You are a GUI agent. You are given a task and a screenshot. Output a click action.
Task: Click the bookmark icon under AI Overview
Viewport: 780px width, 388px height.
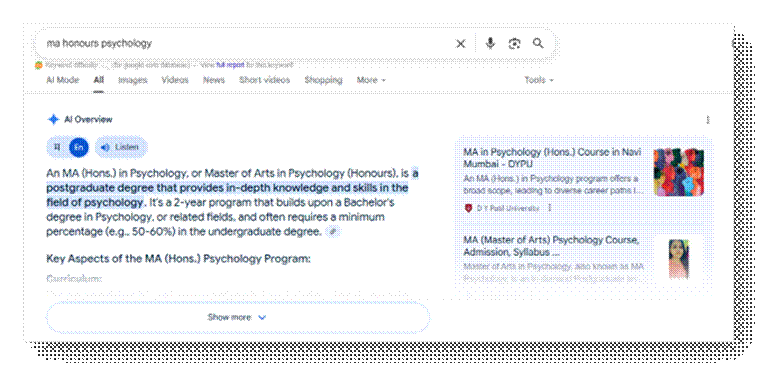[x=57, y=147]
